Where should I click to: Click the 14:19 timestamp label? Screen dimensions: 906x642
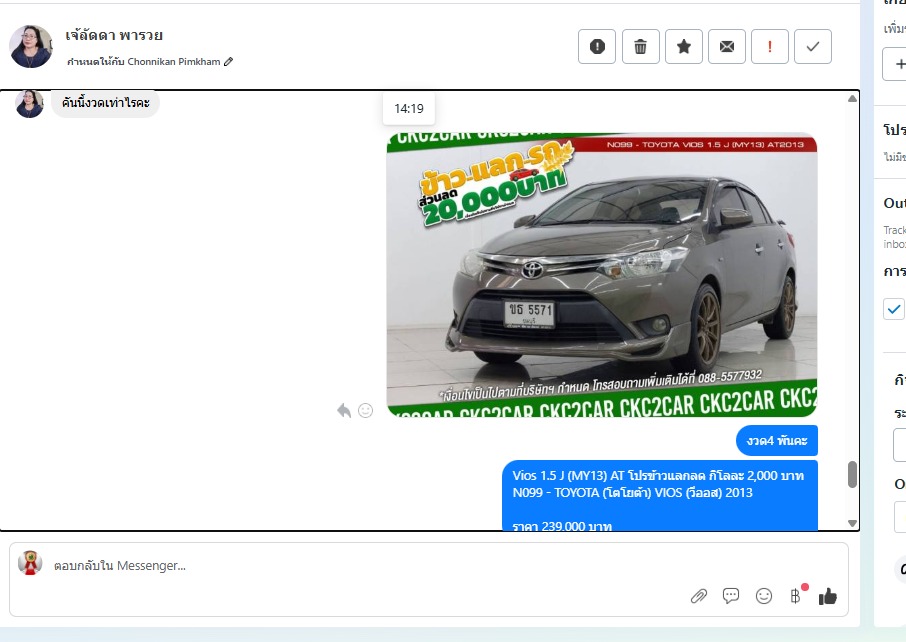click(x=409, y=109)
